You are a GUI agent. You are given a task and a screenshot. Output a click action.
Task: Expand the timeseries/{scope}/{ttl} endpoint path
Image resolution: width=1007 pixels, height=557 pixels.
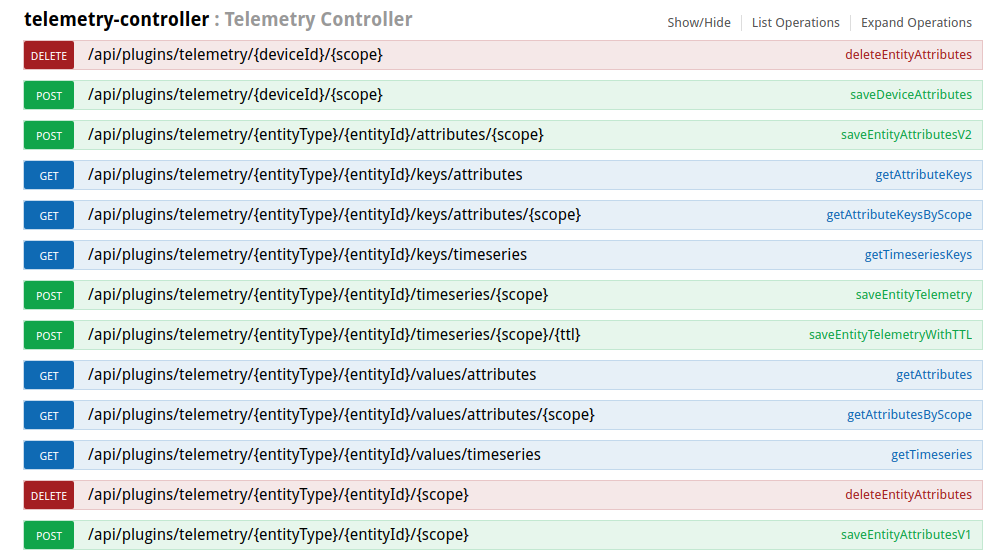334,335
